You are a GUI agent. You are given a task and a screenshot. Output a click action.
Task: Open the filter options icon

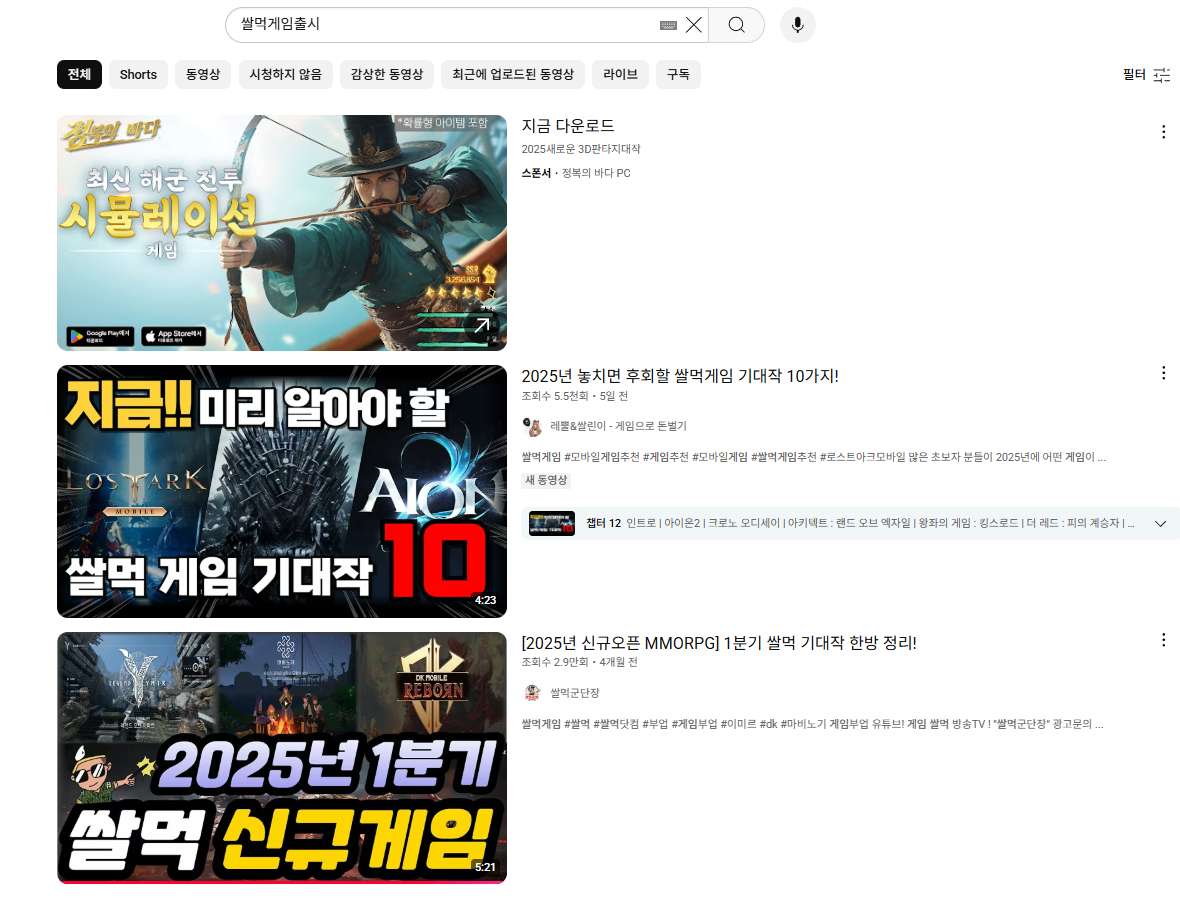(1162, 74)
